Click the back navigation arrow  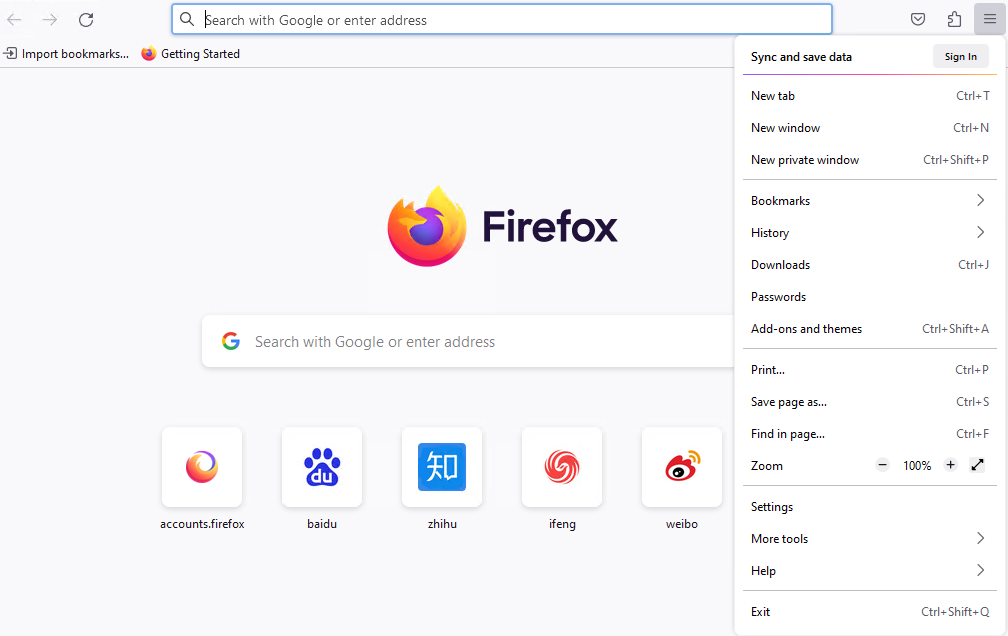click(x=14, y=20)
